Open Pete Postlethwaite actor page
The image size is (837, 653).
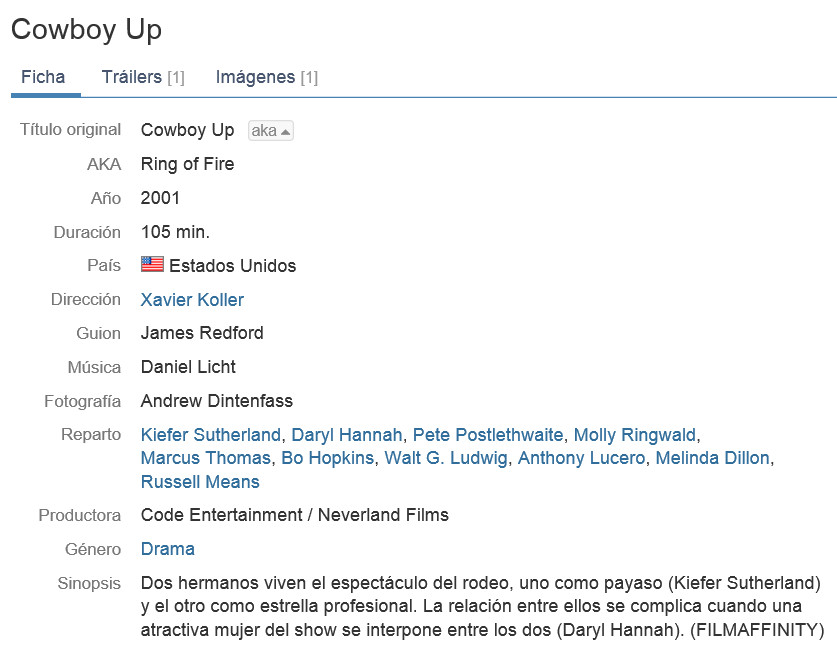tap(488, 435)
